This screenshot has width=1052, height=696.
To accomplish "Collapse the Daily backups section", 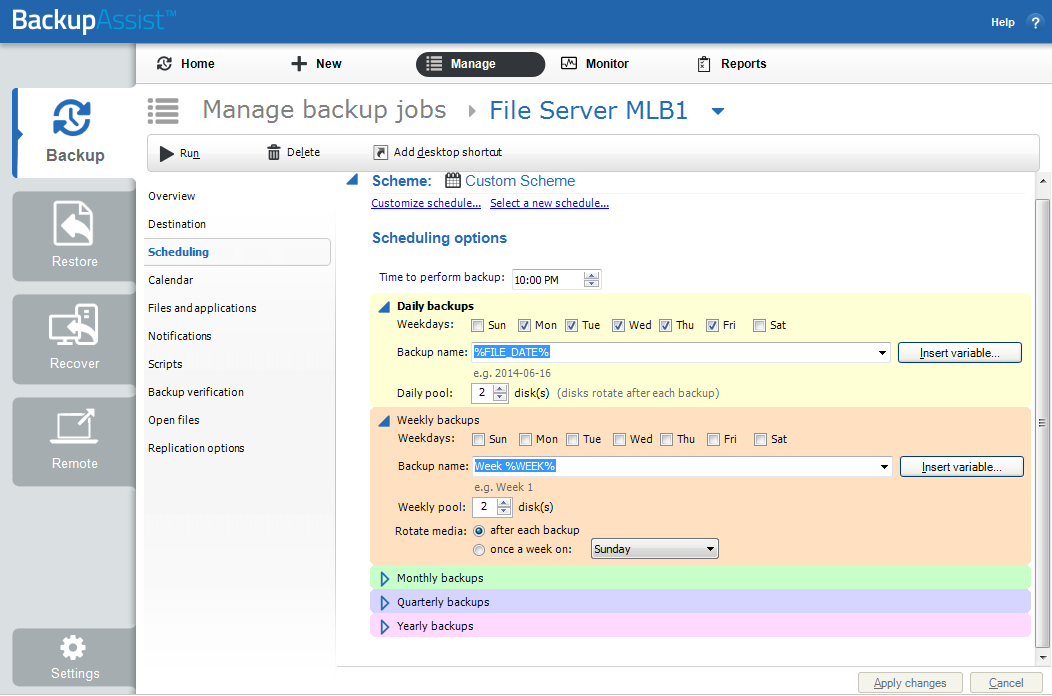I will pyautogui.click(x=384, y=307).
